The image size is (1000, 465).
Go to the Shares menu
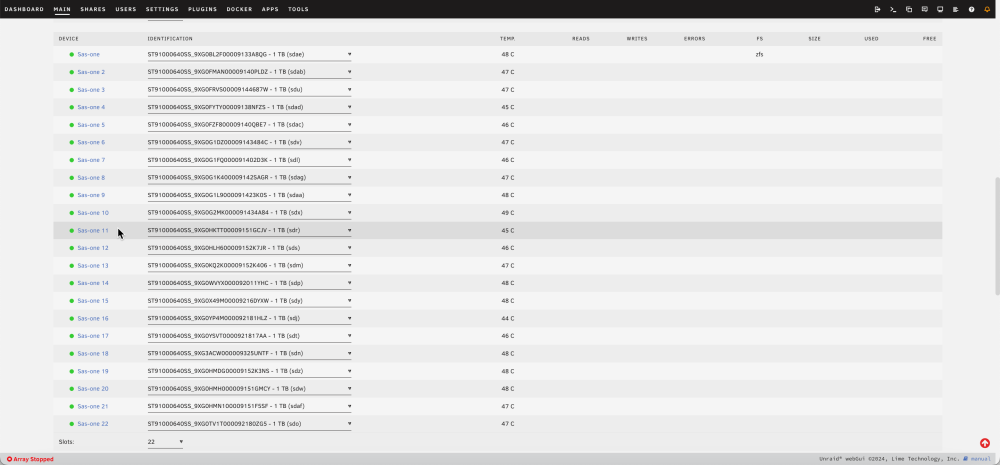click(x=93, y=10)
